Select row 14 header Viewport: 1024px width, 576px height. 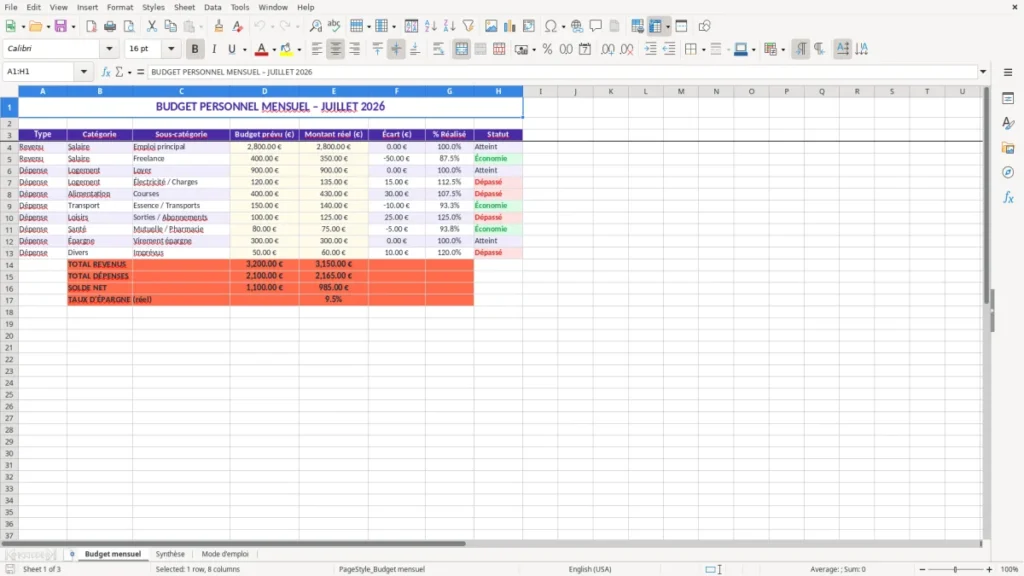pos(9,264)
